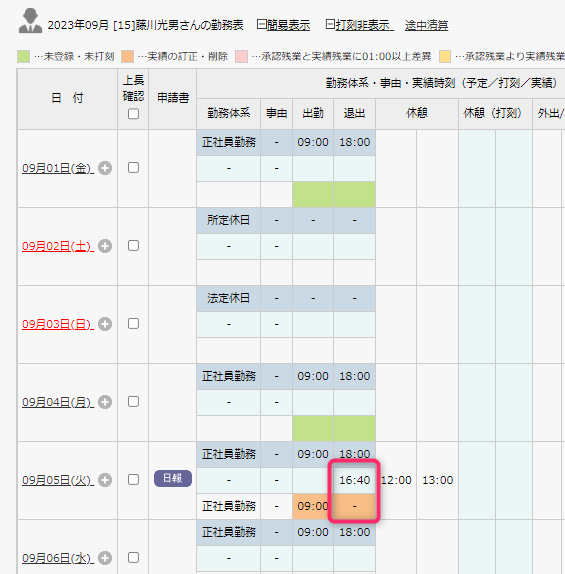Click 正社員勤務 schedule cell for 09月01日
Image resolution: width=565 pixels, height=574 pixels.
tap(228, 142)
